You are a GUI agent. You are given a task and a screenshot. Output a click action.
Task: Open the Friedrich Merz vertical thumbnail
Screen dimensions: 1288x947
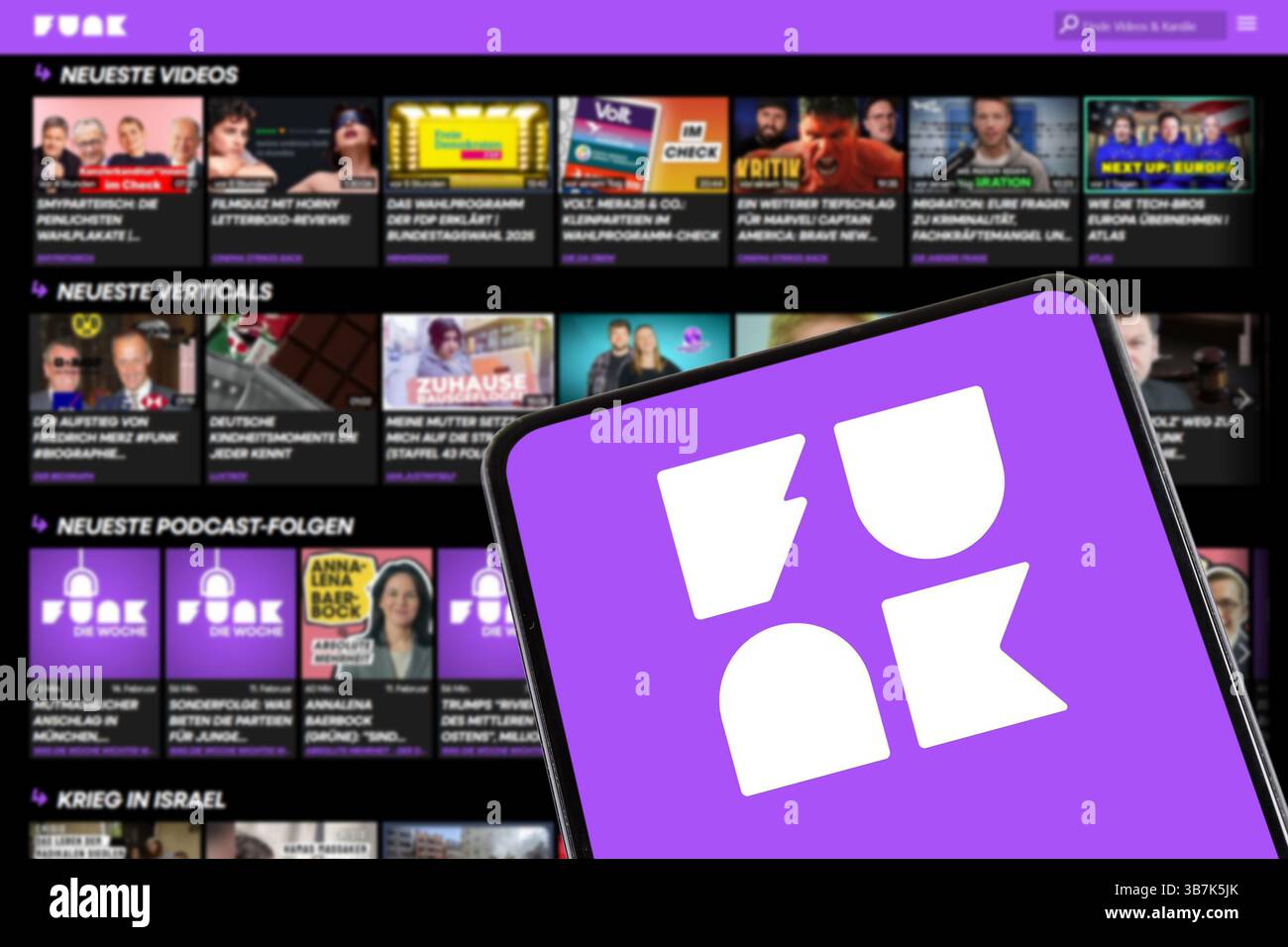(114, 363)
